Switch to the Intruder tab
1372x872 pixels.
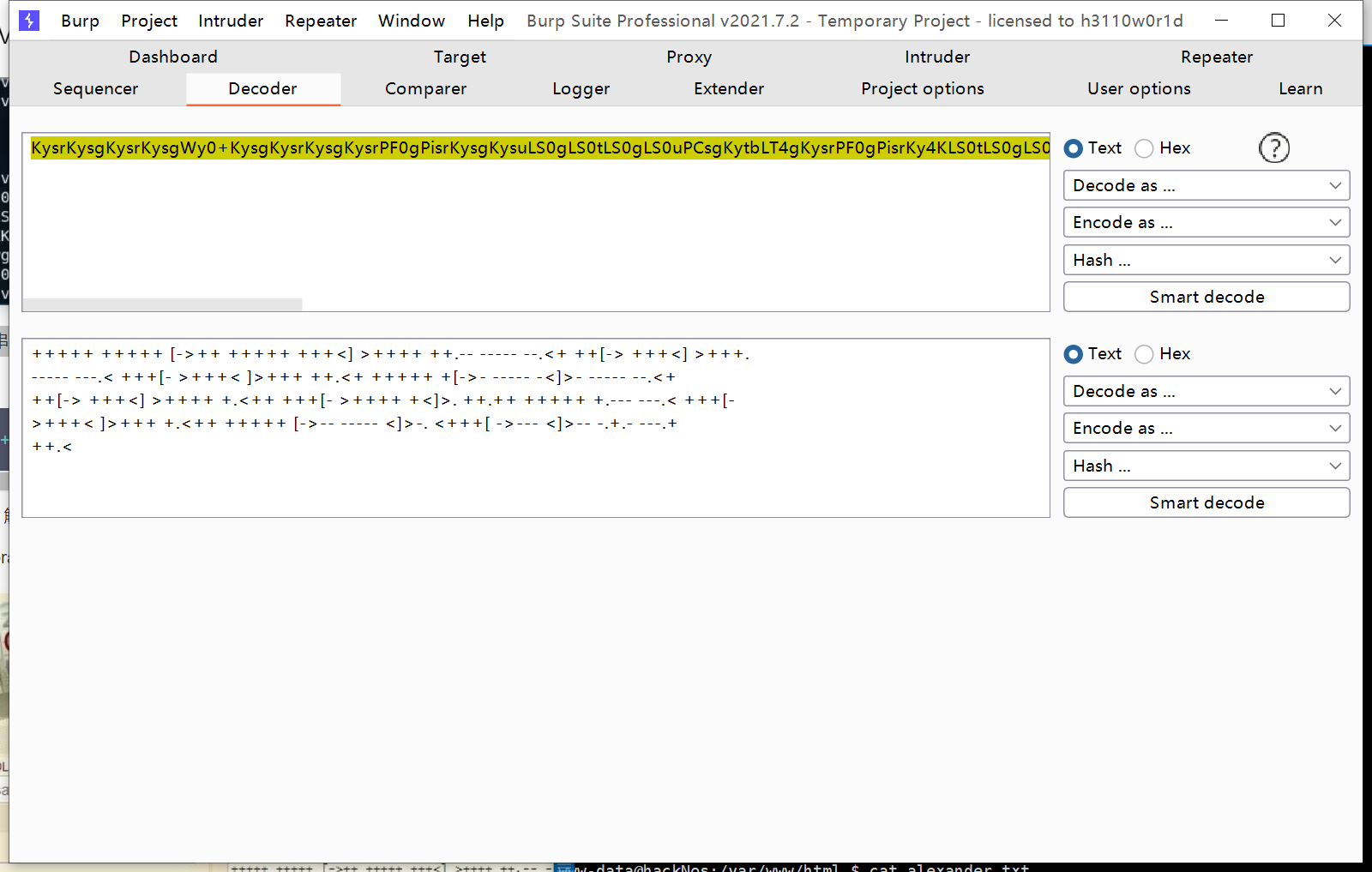pyautogui.click(x=937, y=57)
